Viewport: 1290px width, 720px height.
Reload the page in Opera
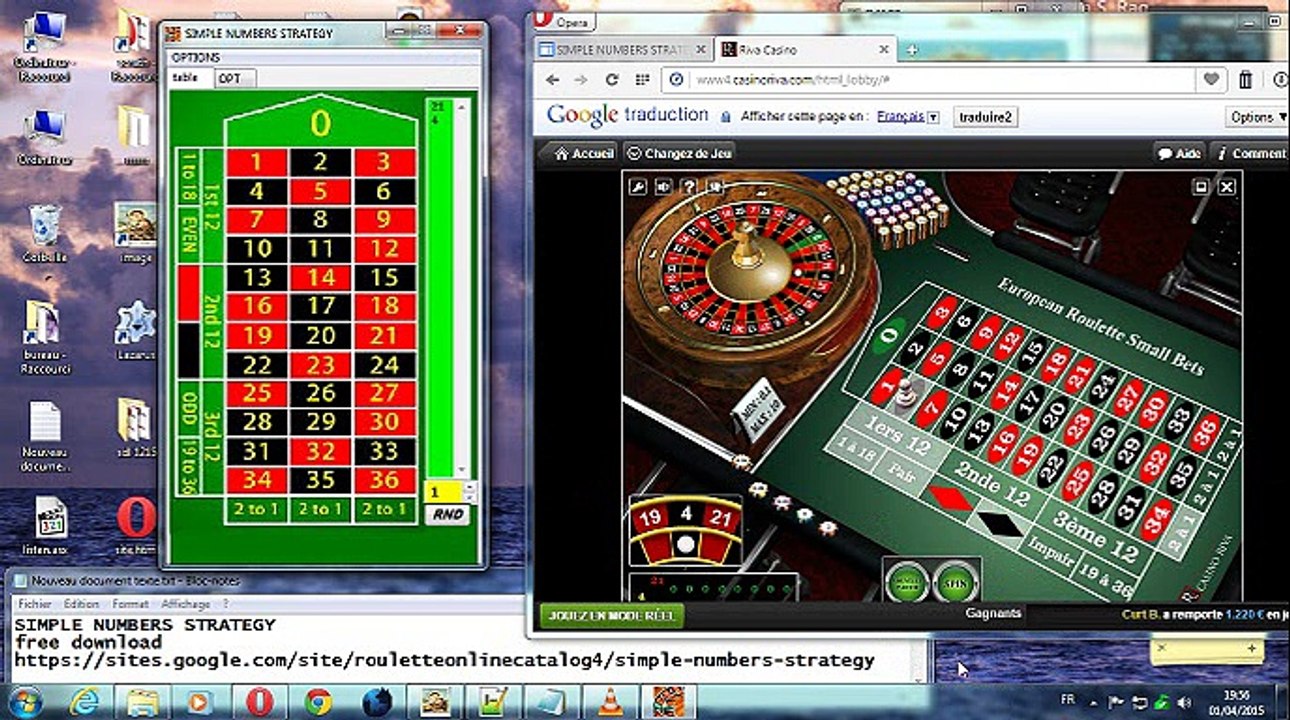pyautogui.click(x=612, y=80)
